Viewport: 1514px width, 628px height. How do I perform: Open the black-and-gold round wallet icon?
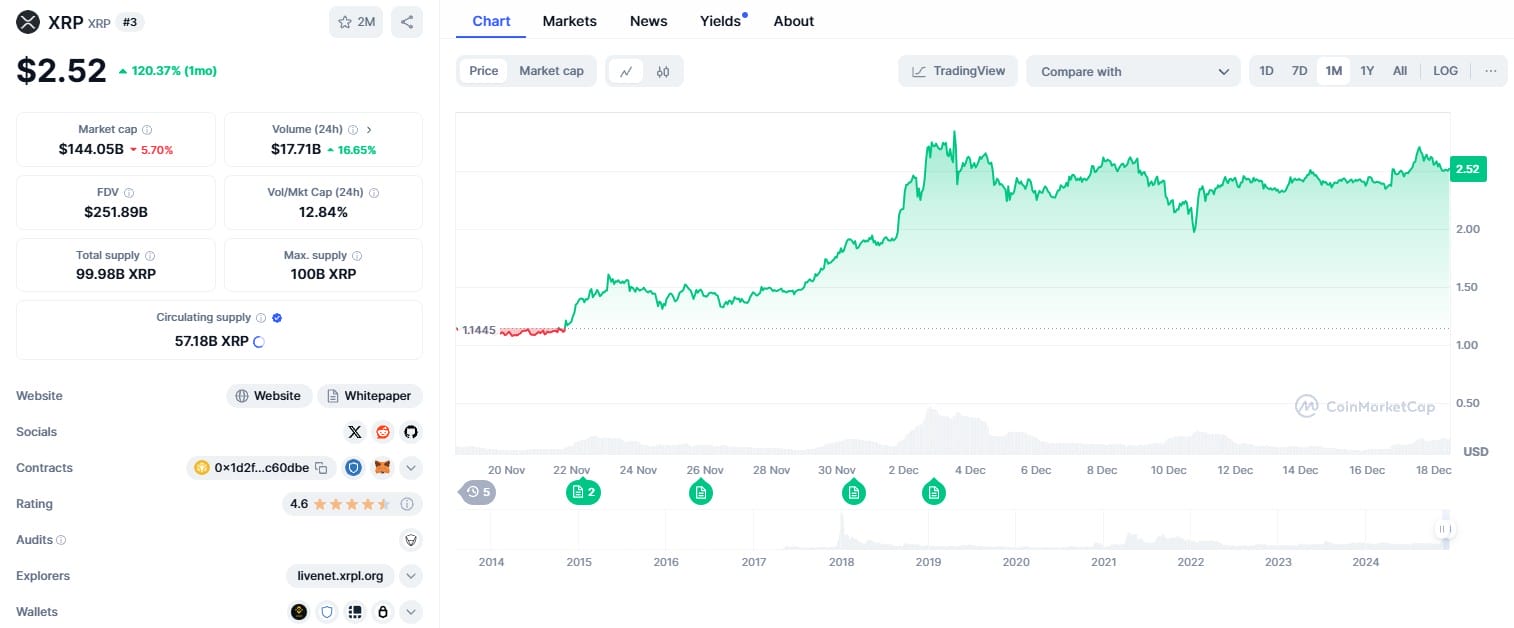(x=299, y=612)
